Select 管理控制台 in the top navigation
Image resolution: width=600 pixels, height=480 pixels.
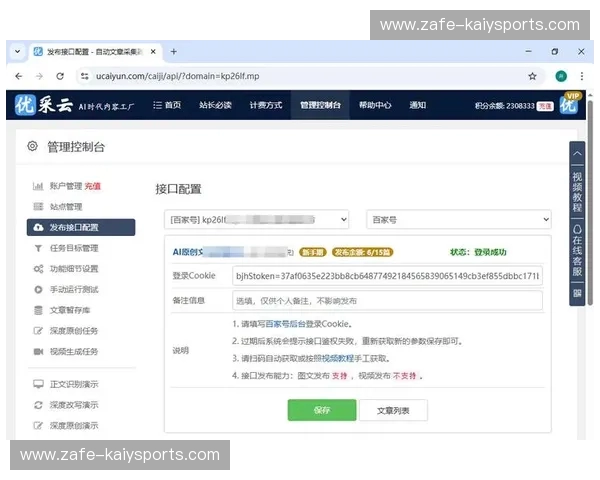coord(320,105)
